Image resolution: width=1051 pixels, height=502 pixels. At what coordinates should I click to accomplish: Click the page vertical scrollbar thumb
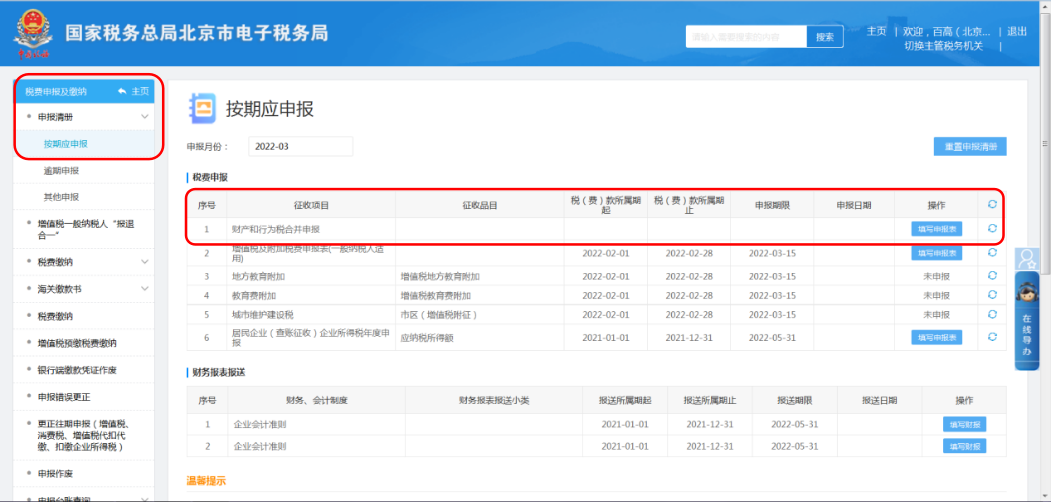[x=1046, y=144]
